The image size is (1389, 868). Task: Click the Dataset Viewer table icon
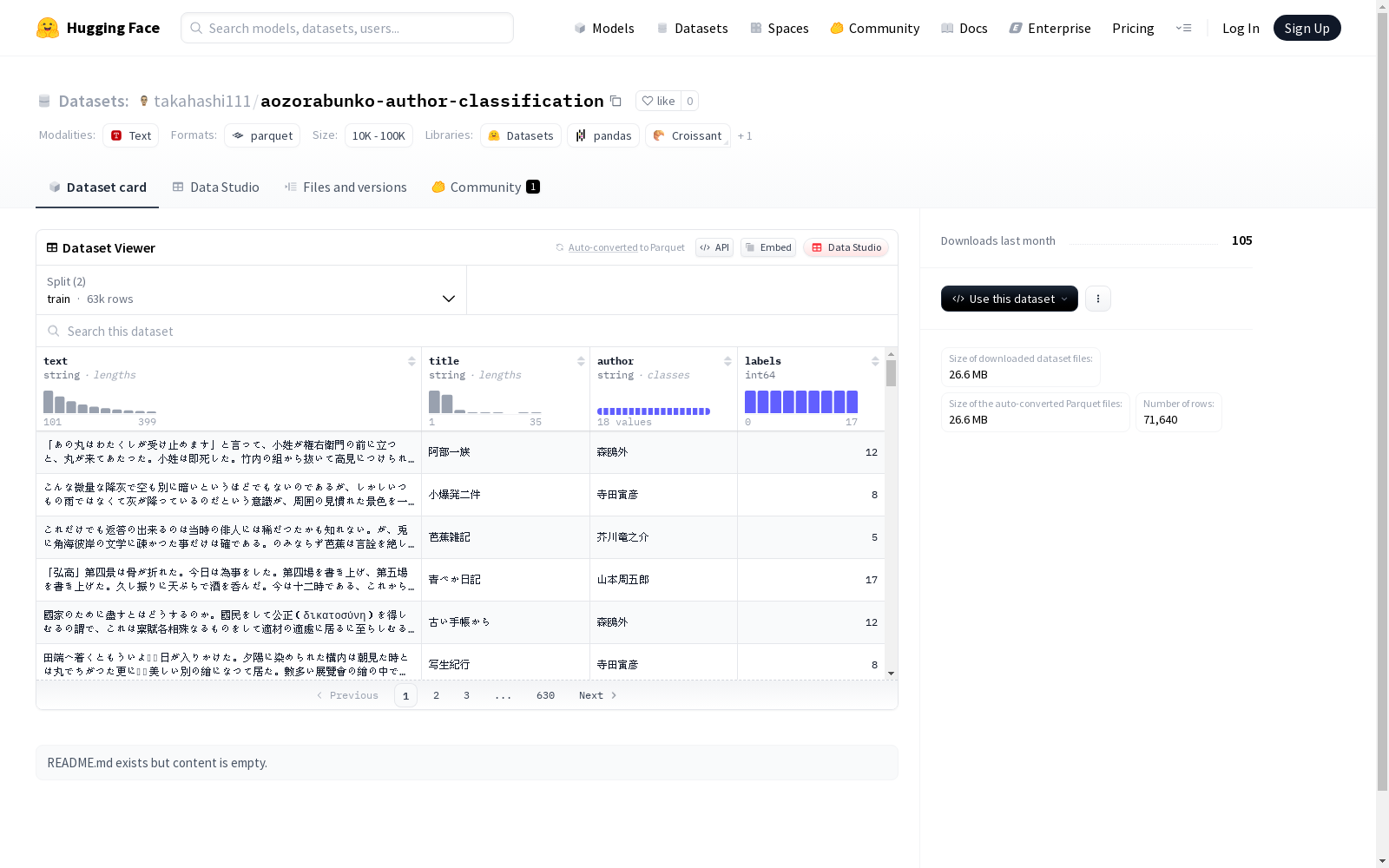tap(52, 247)
